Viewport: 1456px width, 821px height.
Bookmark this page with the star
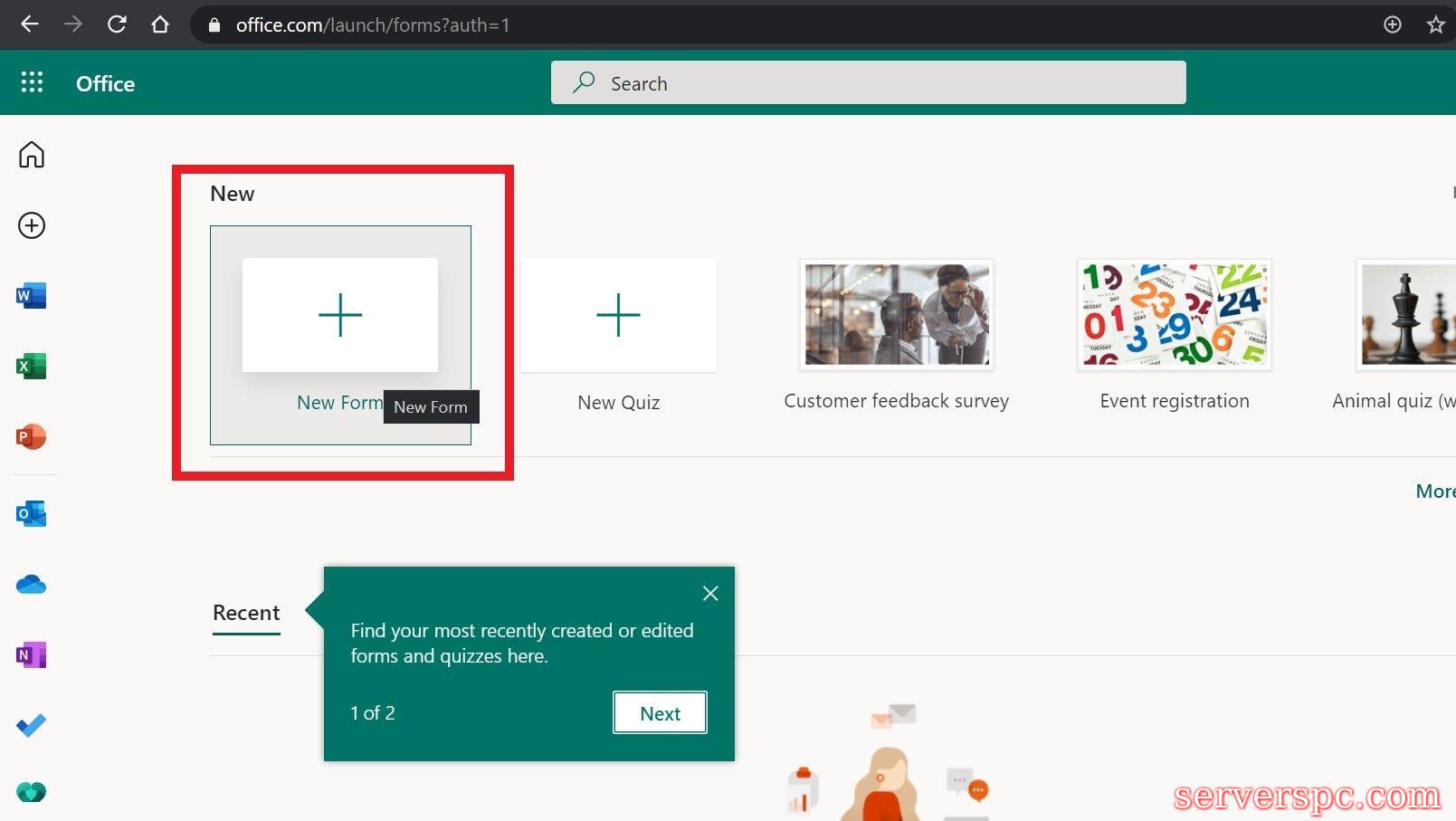[1435, 24]
